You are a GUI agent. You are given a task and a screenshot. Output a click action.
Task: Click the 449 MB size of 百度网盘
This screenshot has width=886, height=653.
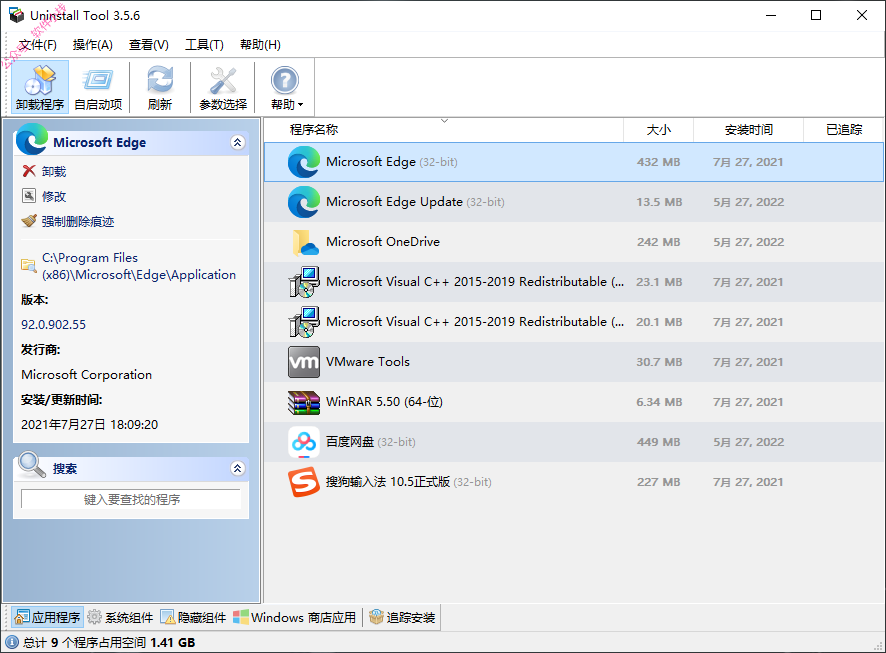click(658, 442)
